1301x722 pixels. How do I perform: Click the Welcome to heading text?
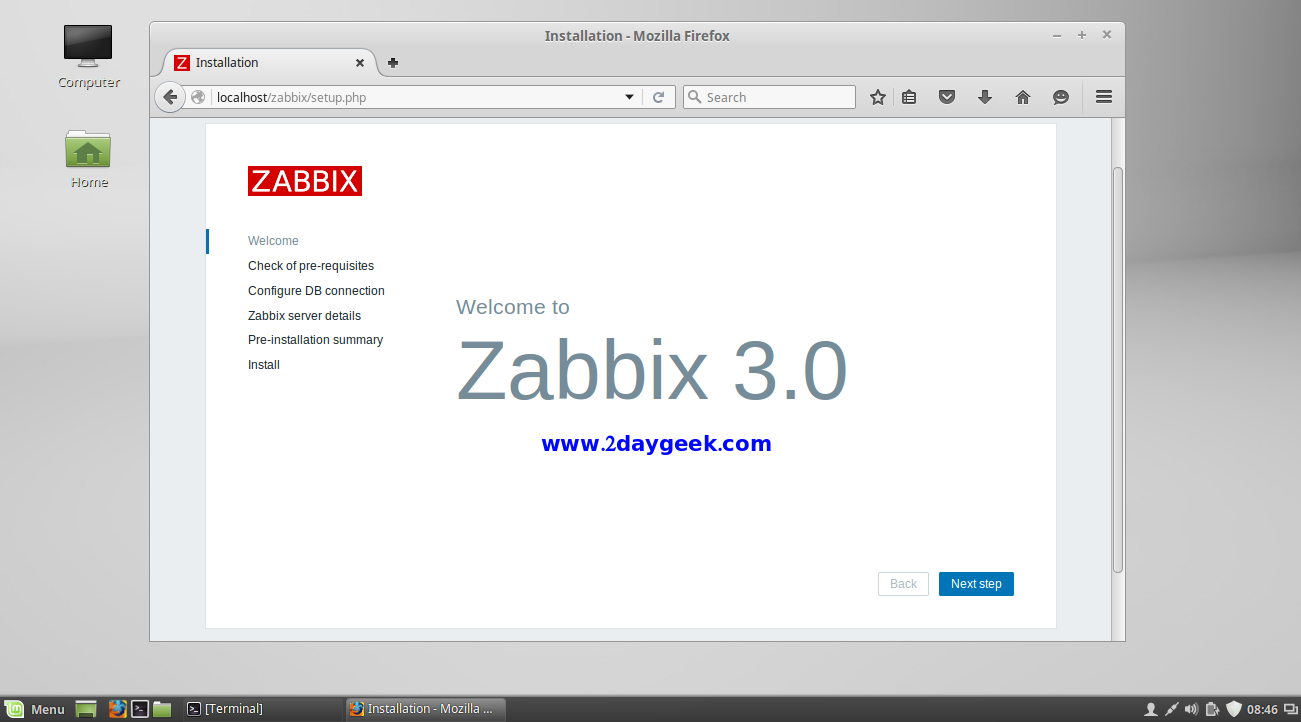(x=513, y=307)
